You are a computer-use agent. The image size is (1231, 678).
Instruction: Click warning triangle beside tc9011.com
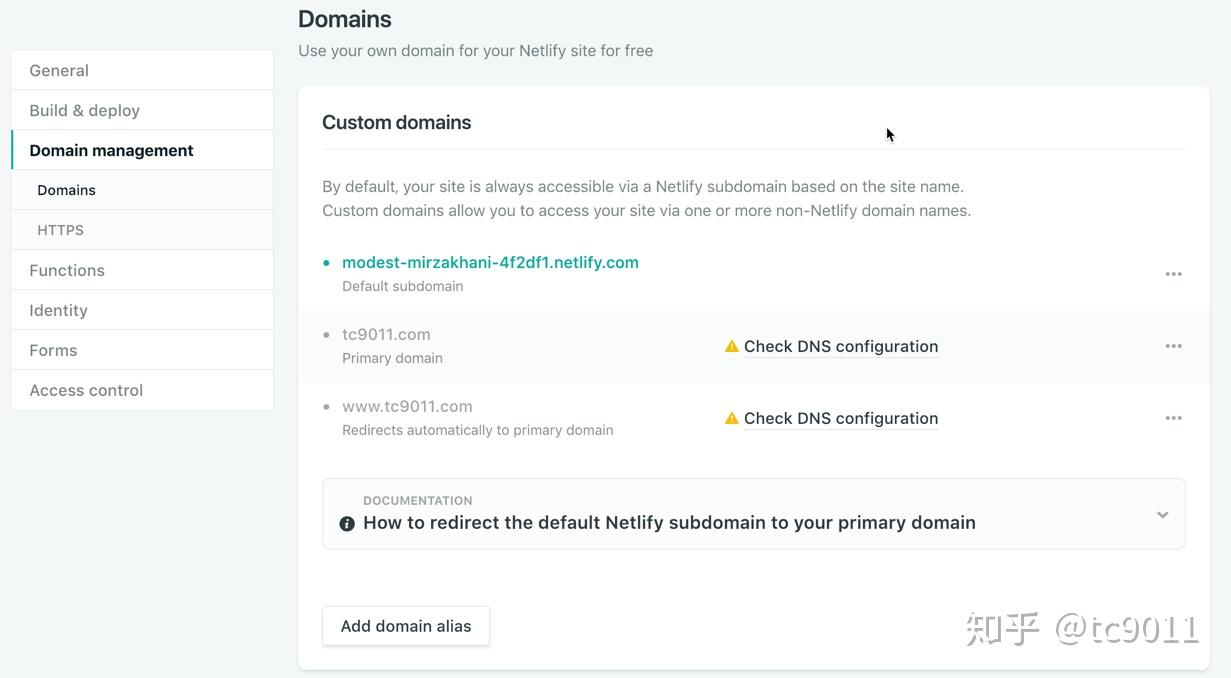(731, 345)
